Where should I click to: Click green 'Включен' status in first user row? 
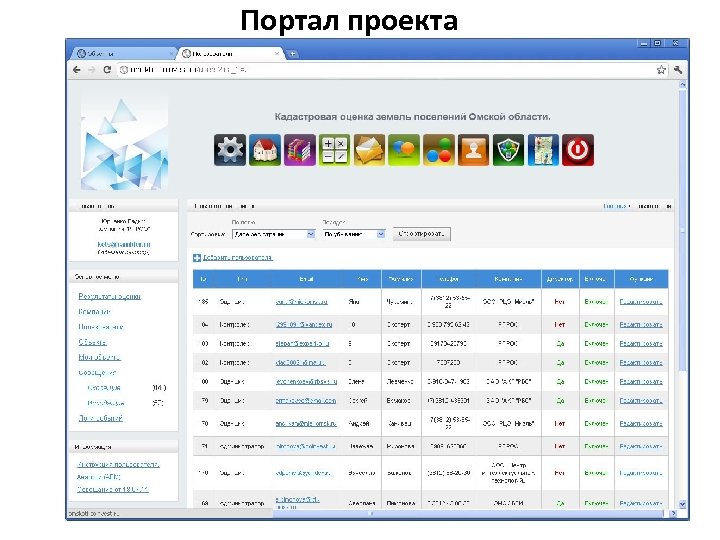(x=596, y=302)
